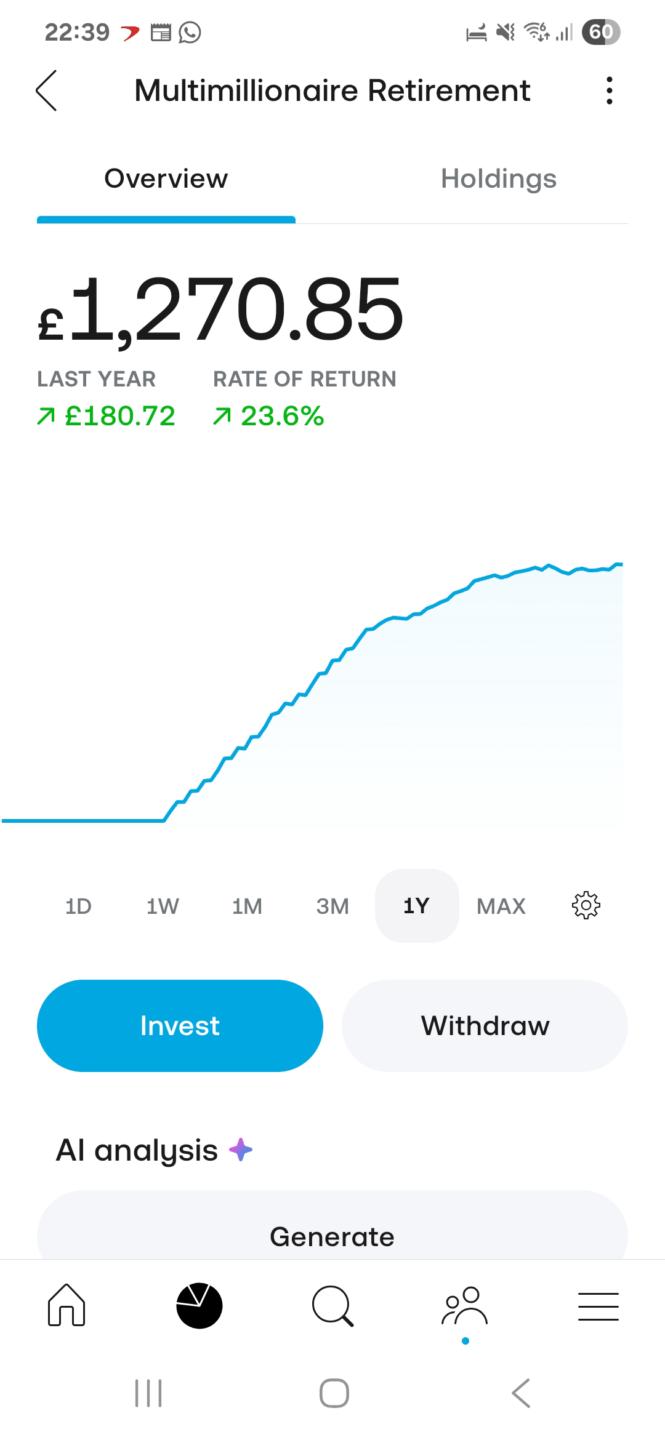Open the three-dot more options menu
Screen dimensions: 665x1440
tap(609, 91)
